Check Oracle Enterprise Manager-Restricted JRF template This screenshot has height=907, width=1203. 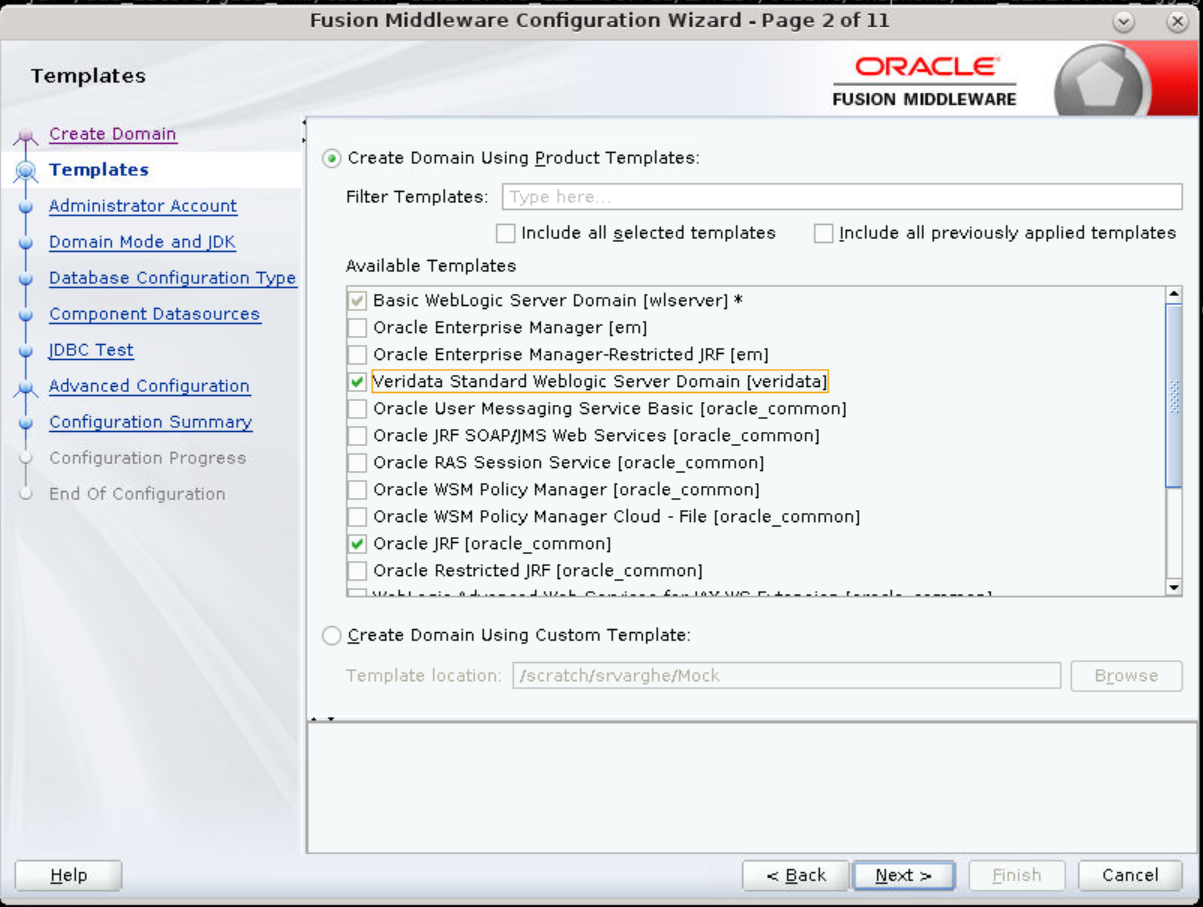tap(357, 354)
